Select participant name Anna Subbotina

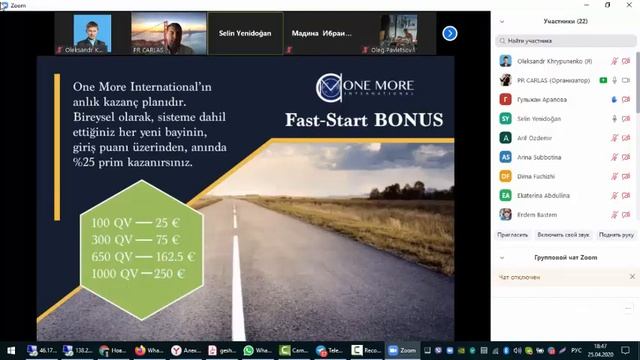click(539, 157)
